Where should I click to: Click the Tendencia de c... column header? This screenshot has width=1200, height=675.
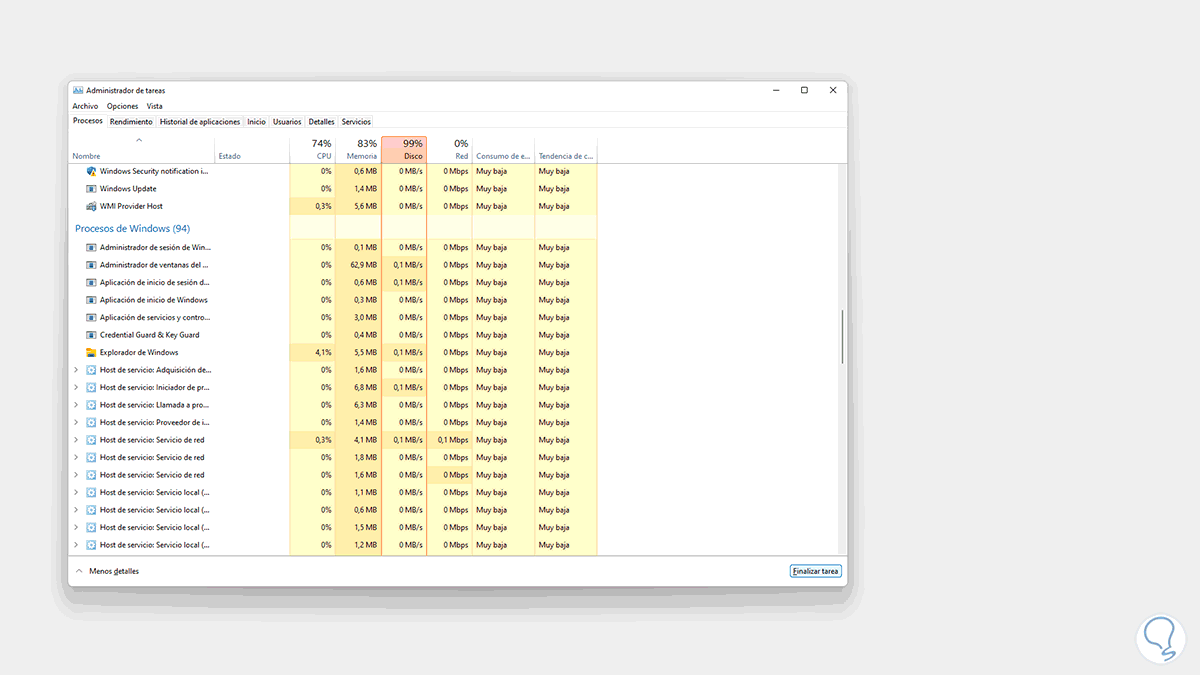(x=566, y=150)
